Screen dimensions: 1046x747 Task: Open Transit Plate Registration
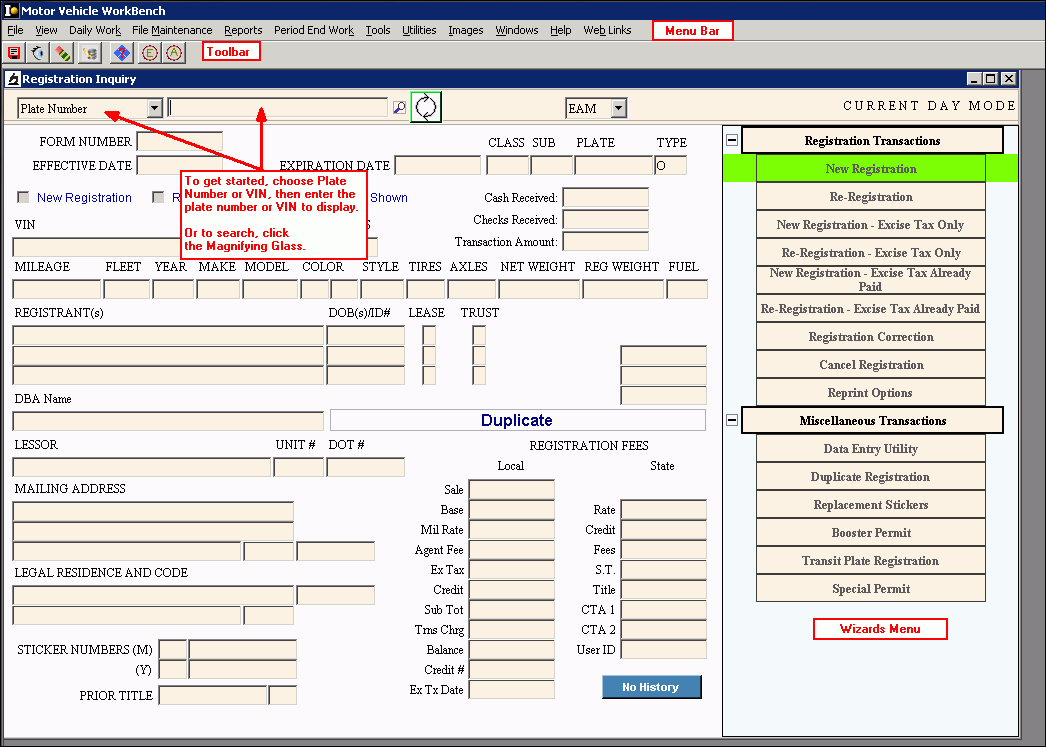pos(871,561)
